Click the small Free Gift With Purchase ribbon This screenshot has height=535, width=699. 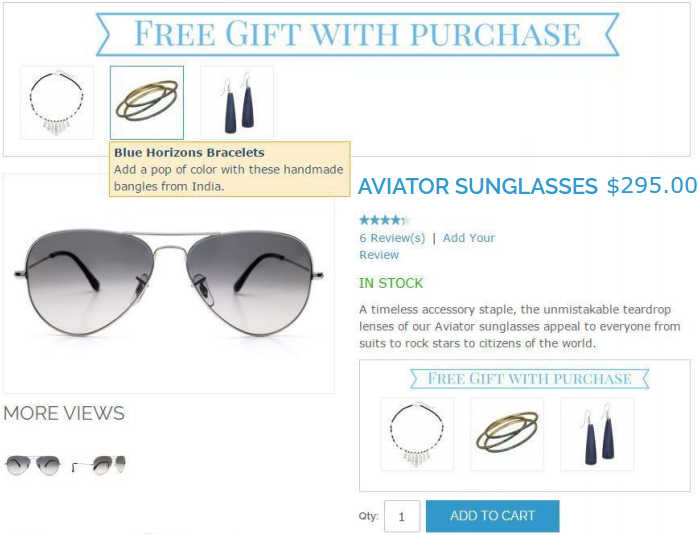tap(530, 379)
